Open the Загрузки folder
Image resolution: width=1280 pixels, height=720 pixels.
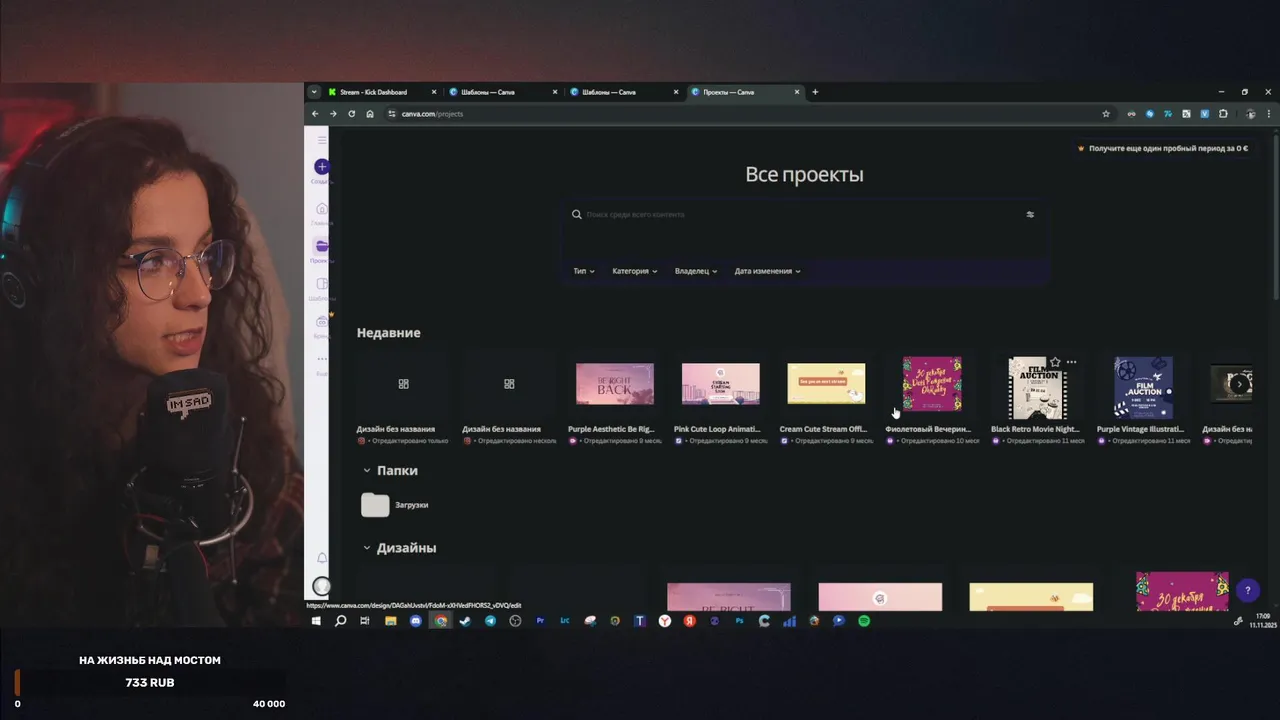pyautogui.click(x=395, y=505)
